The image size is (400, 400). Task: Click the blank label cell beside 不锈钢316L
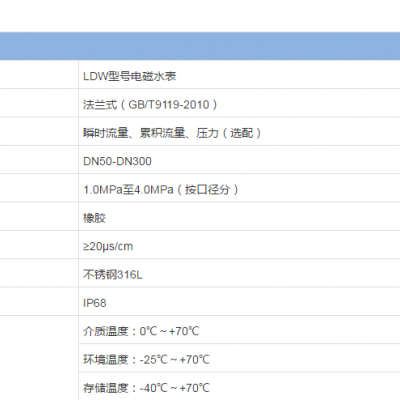(39, 273)
